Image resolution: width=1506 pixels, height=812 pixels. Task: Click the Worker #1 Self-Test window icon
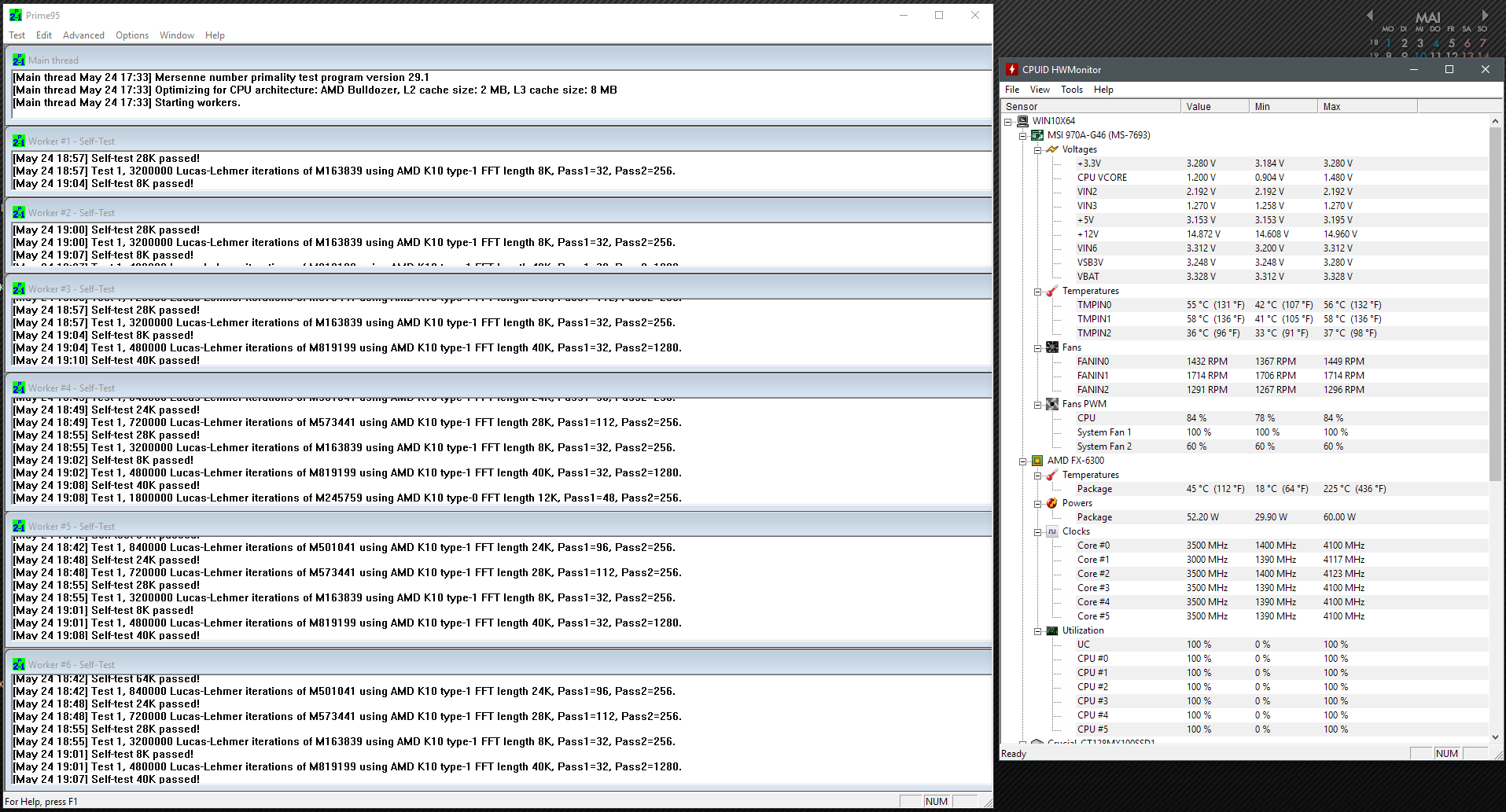(x=19, y=141)
